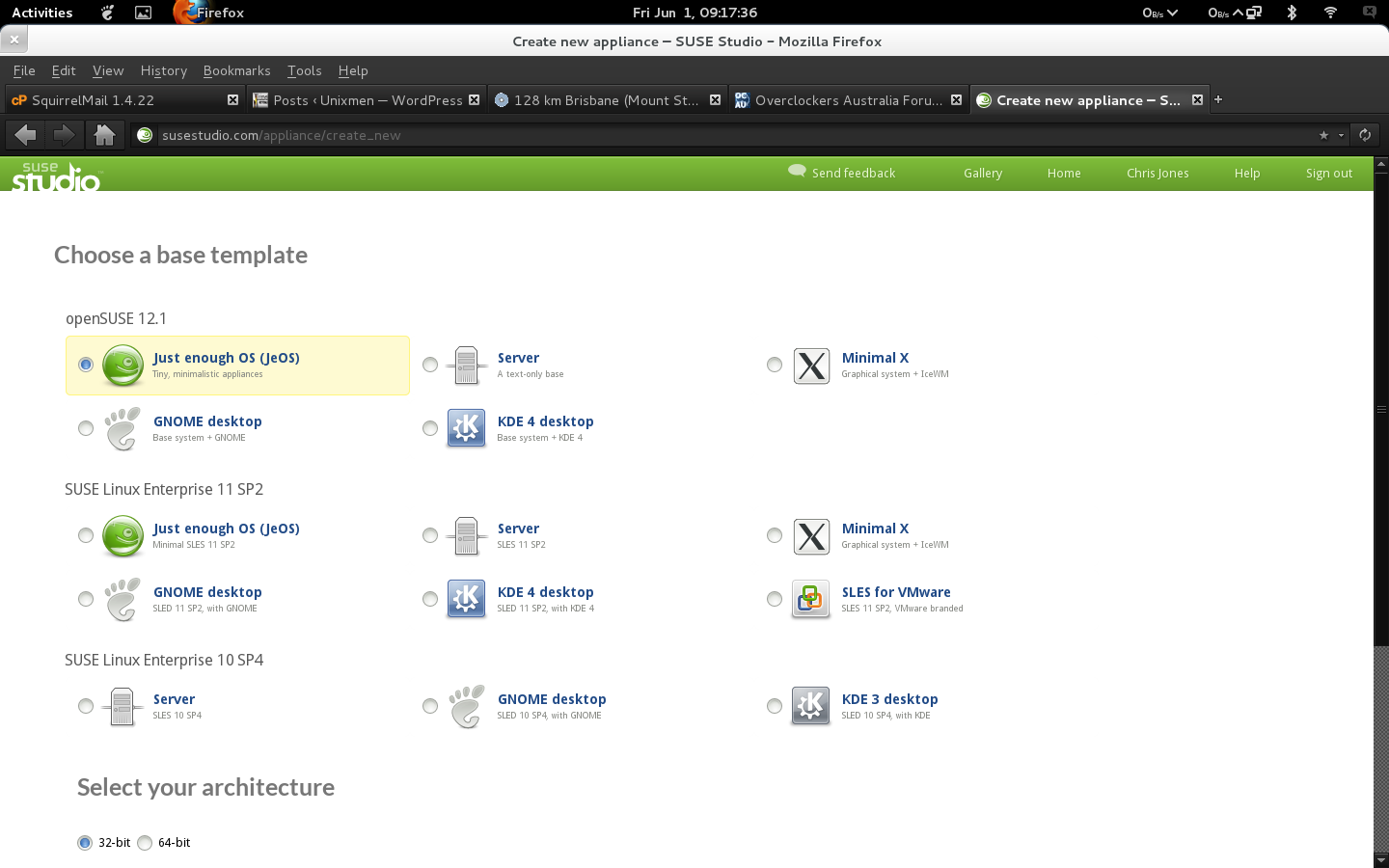
Task: Select openSUSE 12.1 Minimal X radio button
Action: click(775, 365)
